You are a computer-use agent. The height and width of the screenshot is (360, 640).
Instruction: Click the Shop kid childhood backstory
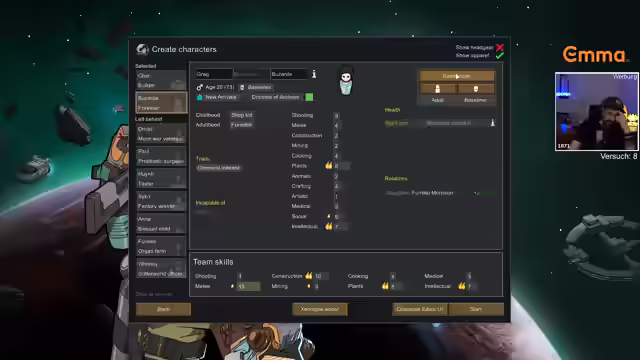pos(242,115)
